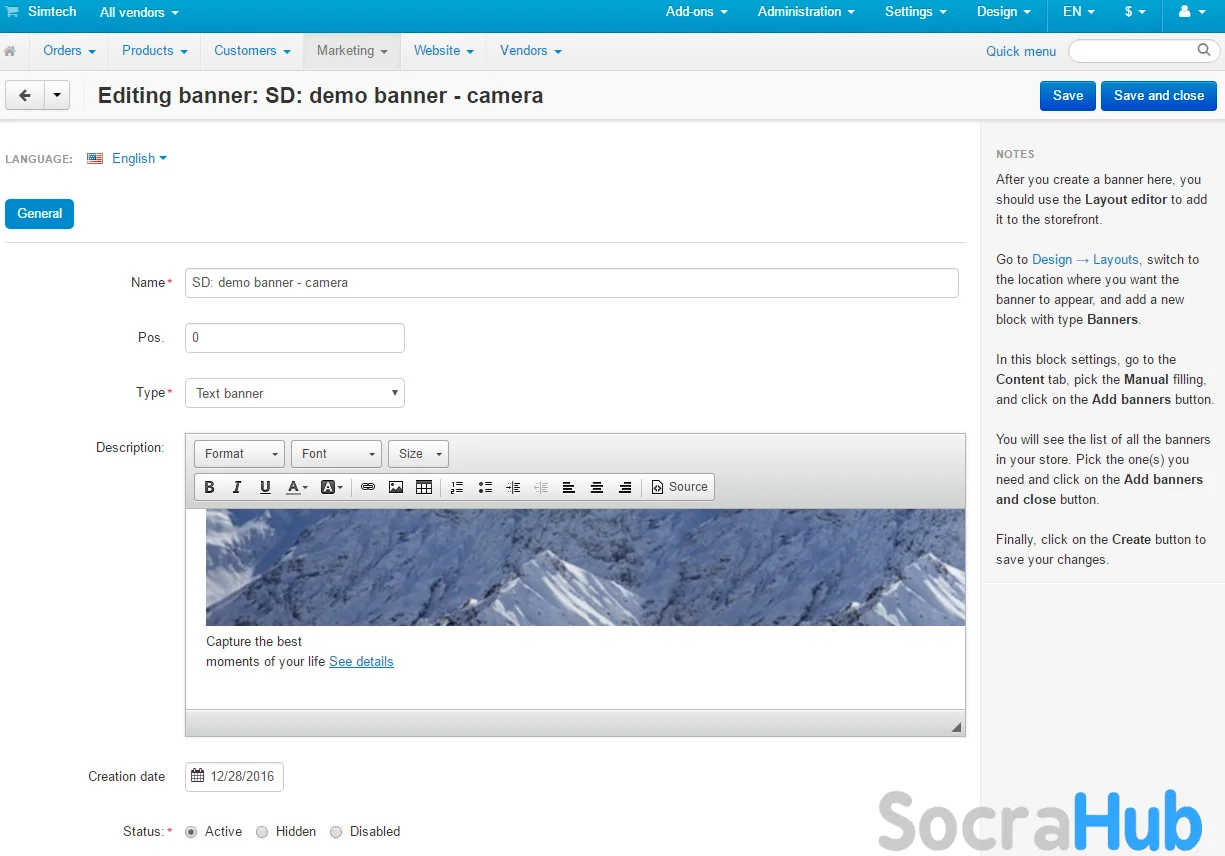This screenshot has width=1225, height=856.
Task: Insert a table in the description
Action: (x=424, y=487)
